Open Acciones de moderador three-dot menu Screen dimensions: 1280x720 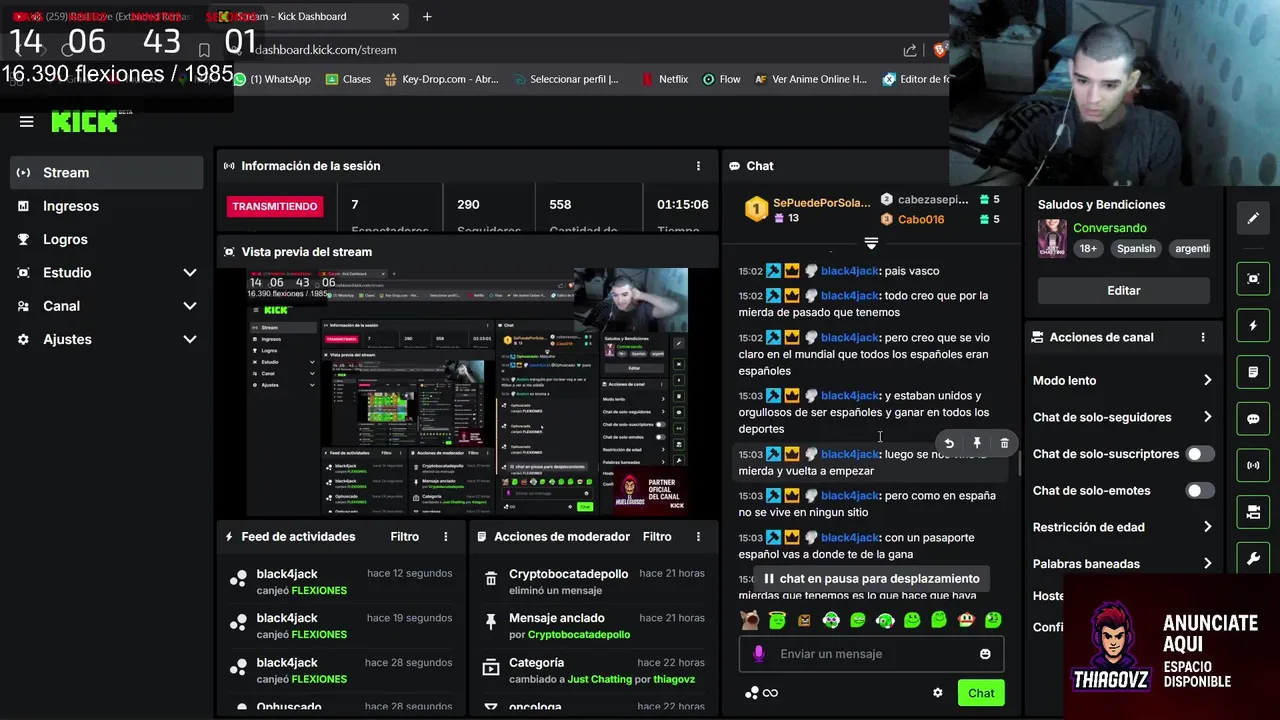(x=698, y=537)
